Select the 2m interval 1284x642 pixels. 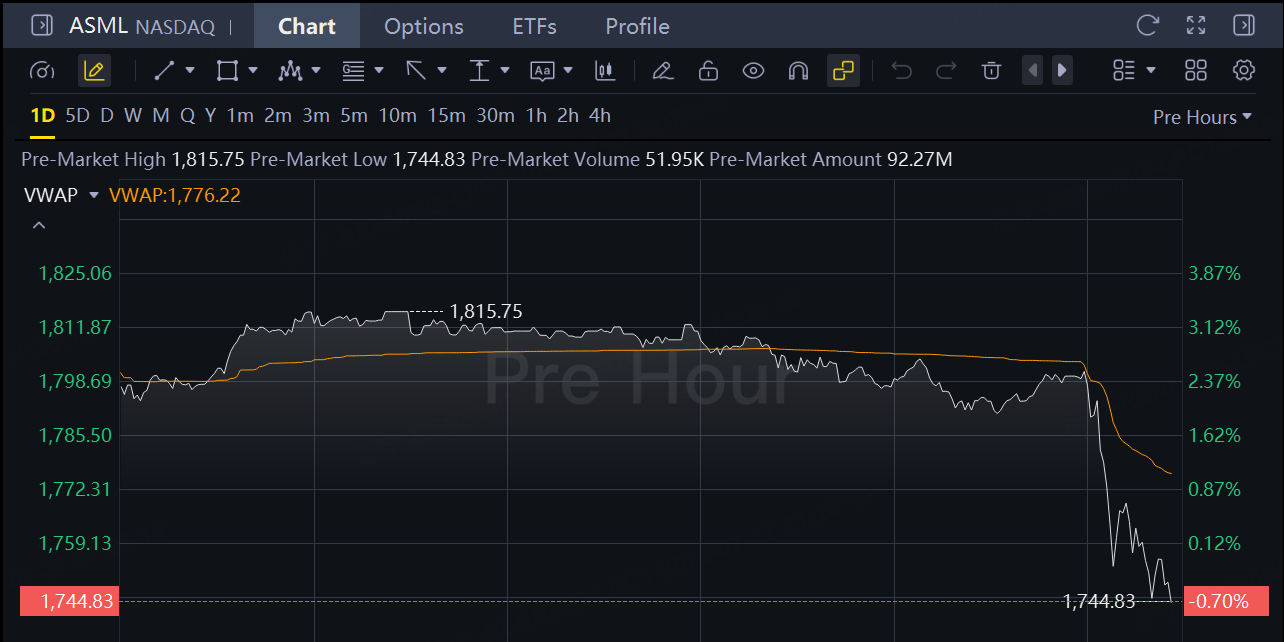[278, 116]
